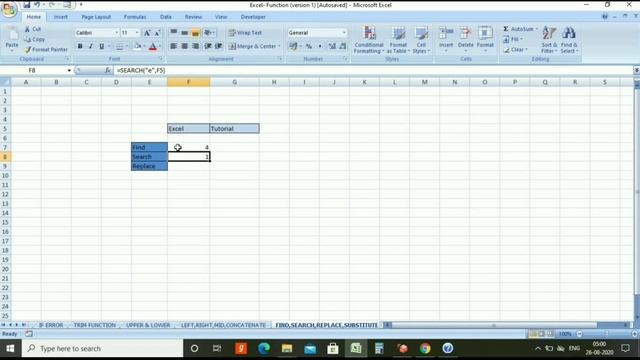This screenshot has height=360, width=640.
Task: Toggle Bold formatting
Action: [80, 46]
